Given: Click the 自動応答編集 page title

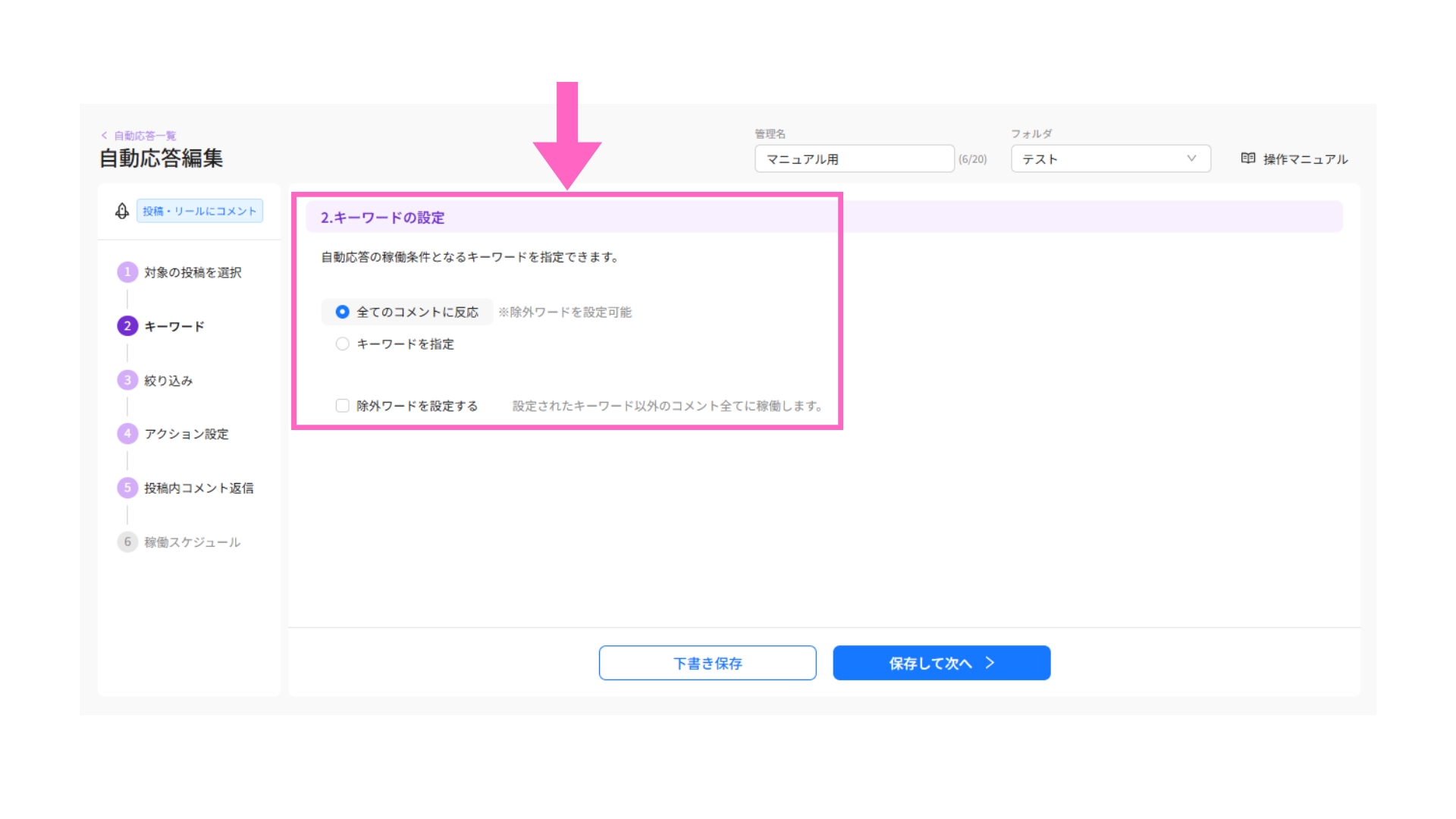Looking at the screenshot, I should click(162, 158).
